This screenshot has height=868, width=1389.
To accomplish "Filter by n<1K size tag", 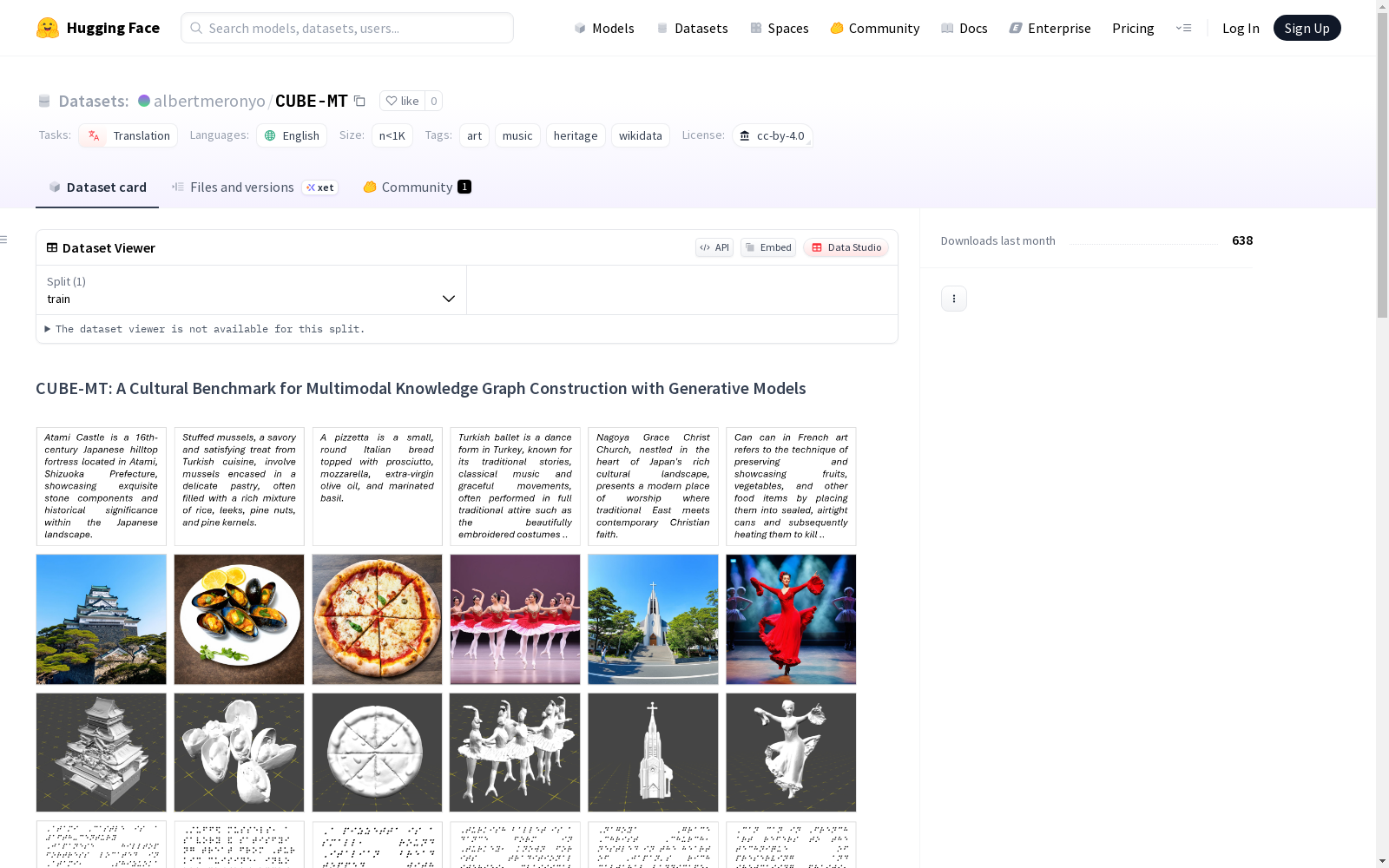I will pos(392,135).
